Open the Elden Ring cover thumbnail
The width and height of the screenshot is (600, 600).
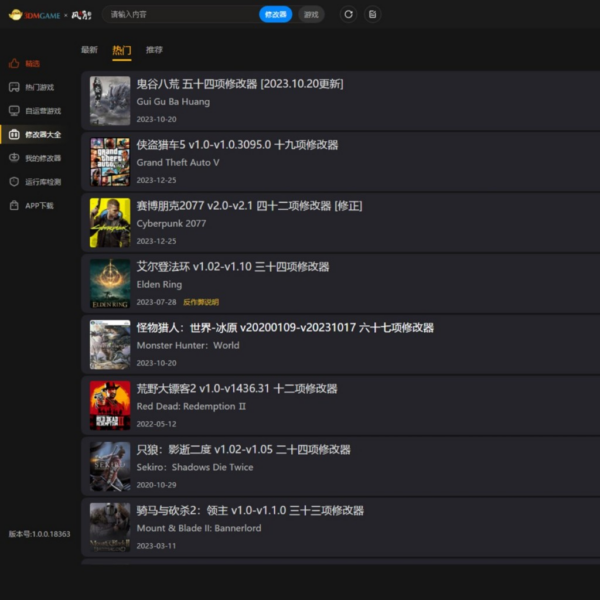[x=110, y=284]
